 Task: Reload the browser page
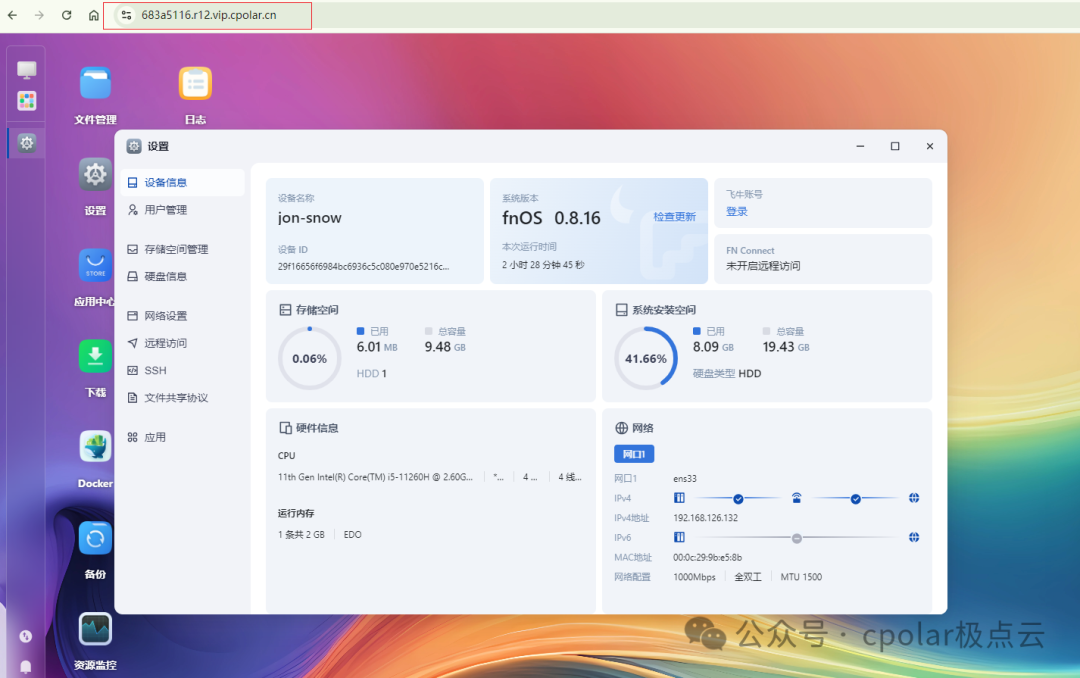pos(67,15)
